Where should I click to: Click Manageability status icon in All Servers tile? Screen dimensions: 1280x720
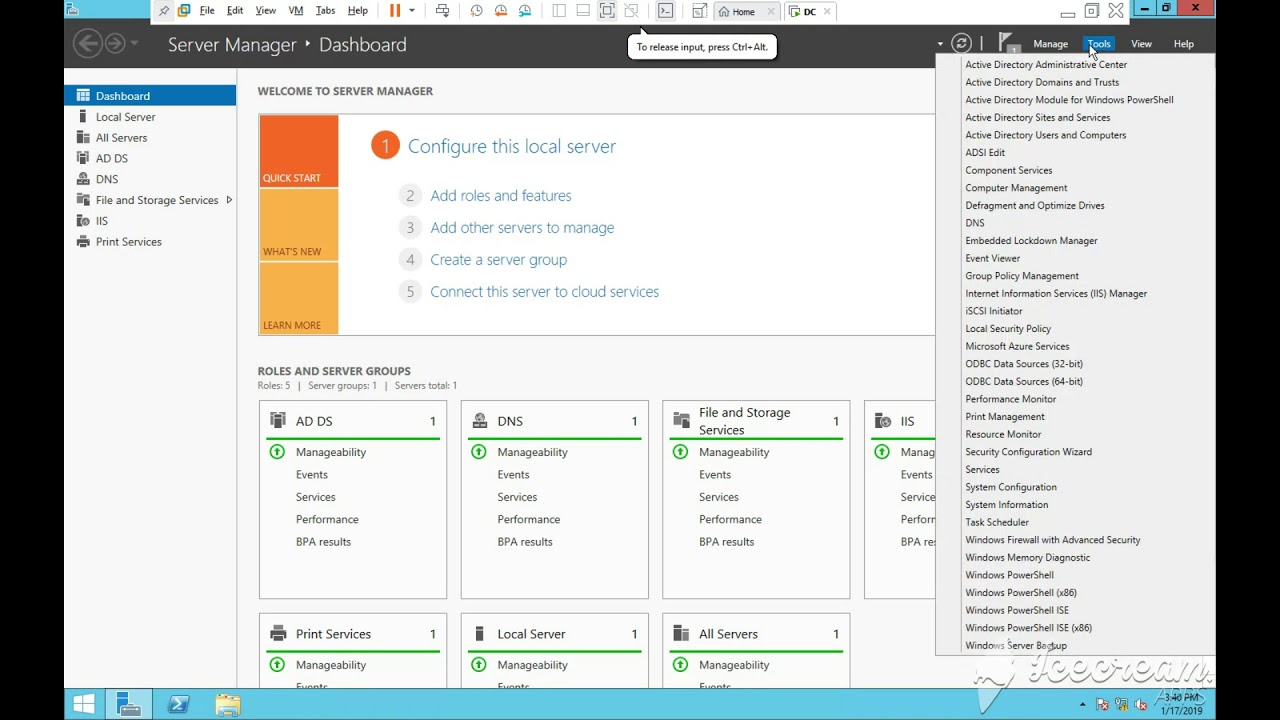[x=681, y=665]
